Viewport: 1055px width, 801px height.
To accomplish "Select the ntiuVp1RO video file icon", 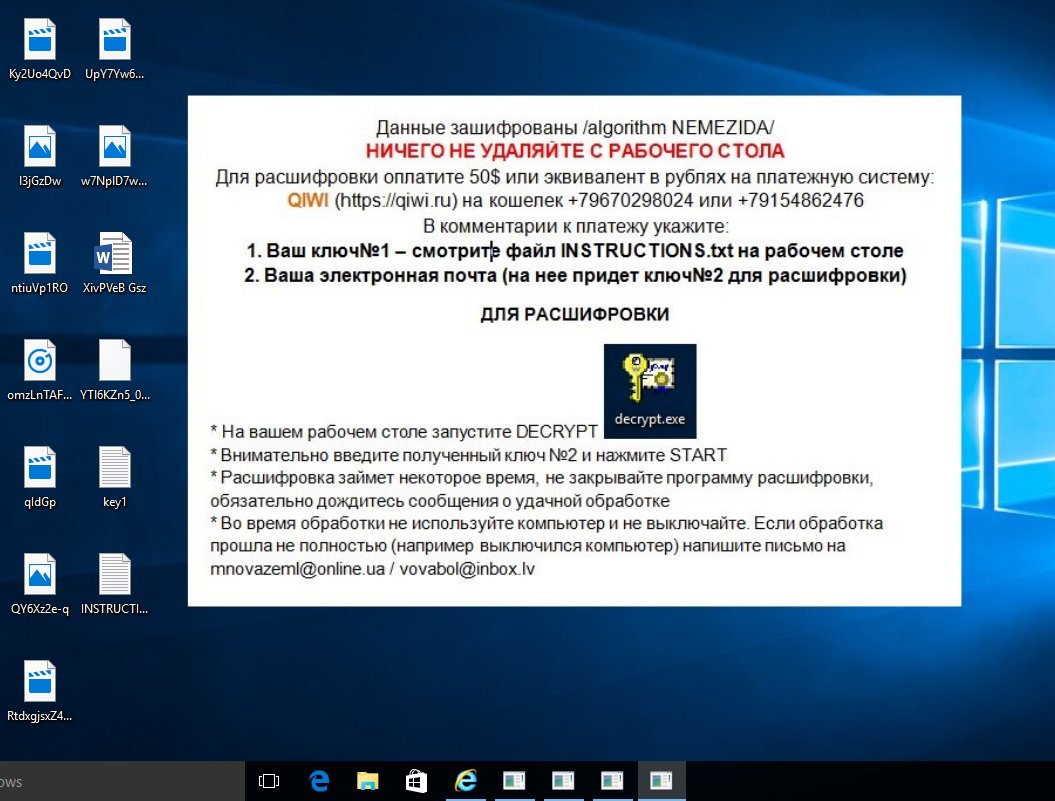I will click(40, 253).
